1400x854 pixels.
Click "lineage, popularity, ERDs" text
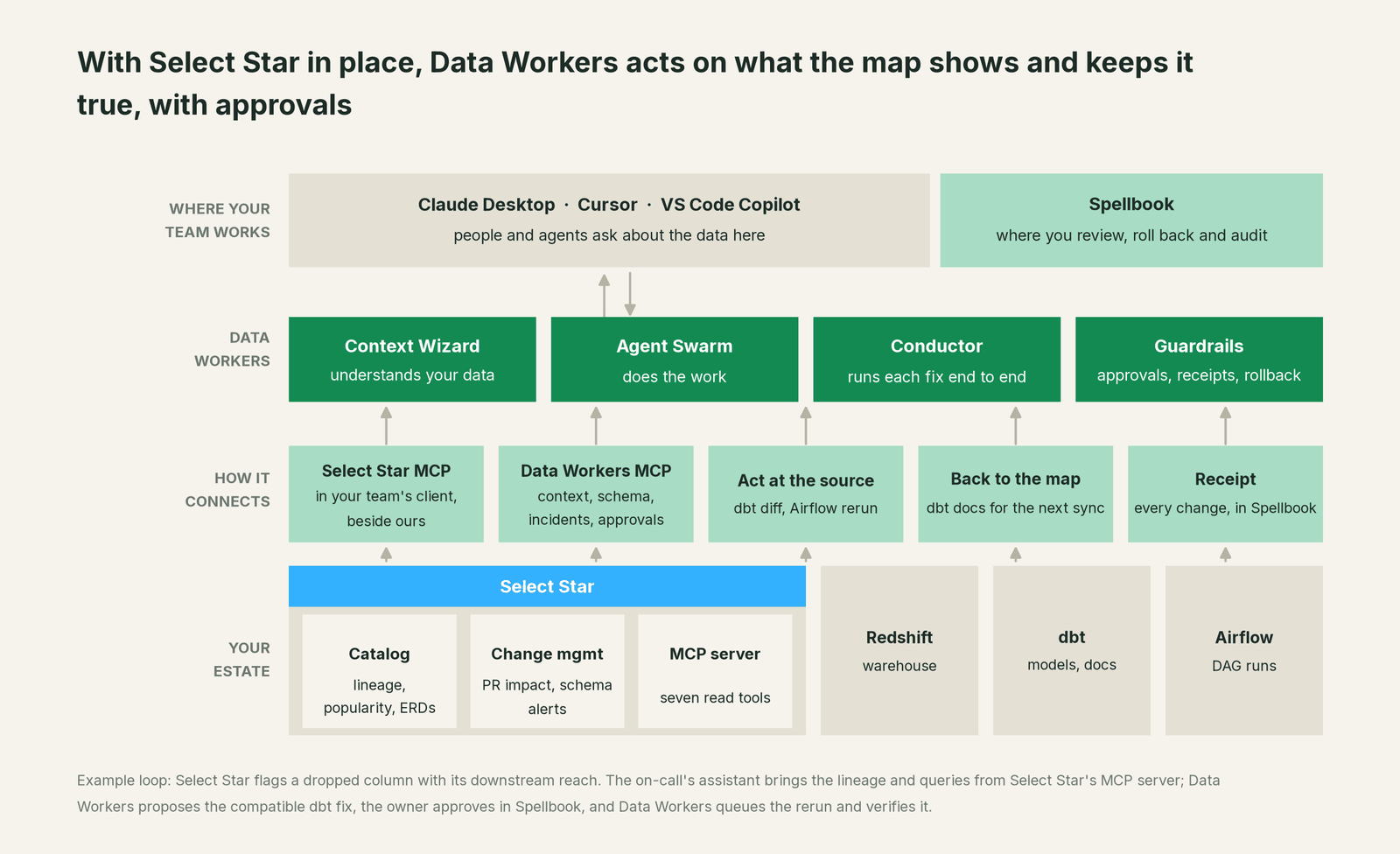[x=379, y=696]
